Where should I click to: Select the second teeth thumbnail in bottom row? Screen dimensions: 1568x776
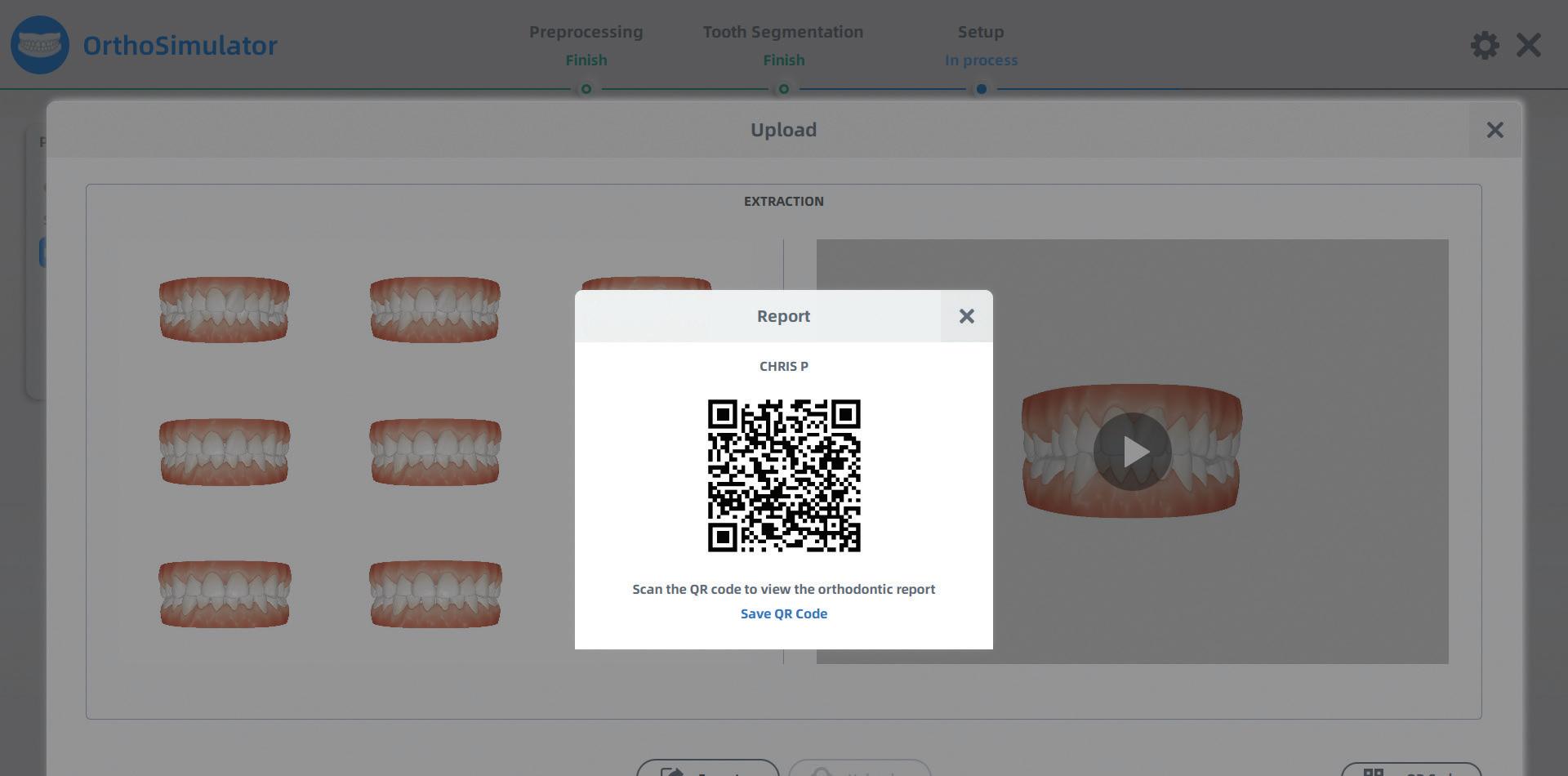pyautogui.click(x=435, y=594)
